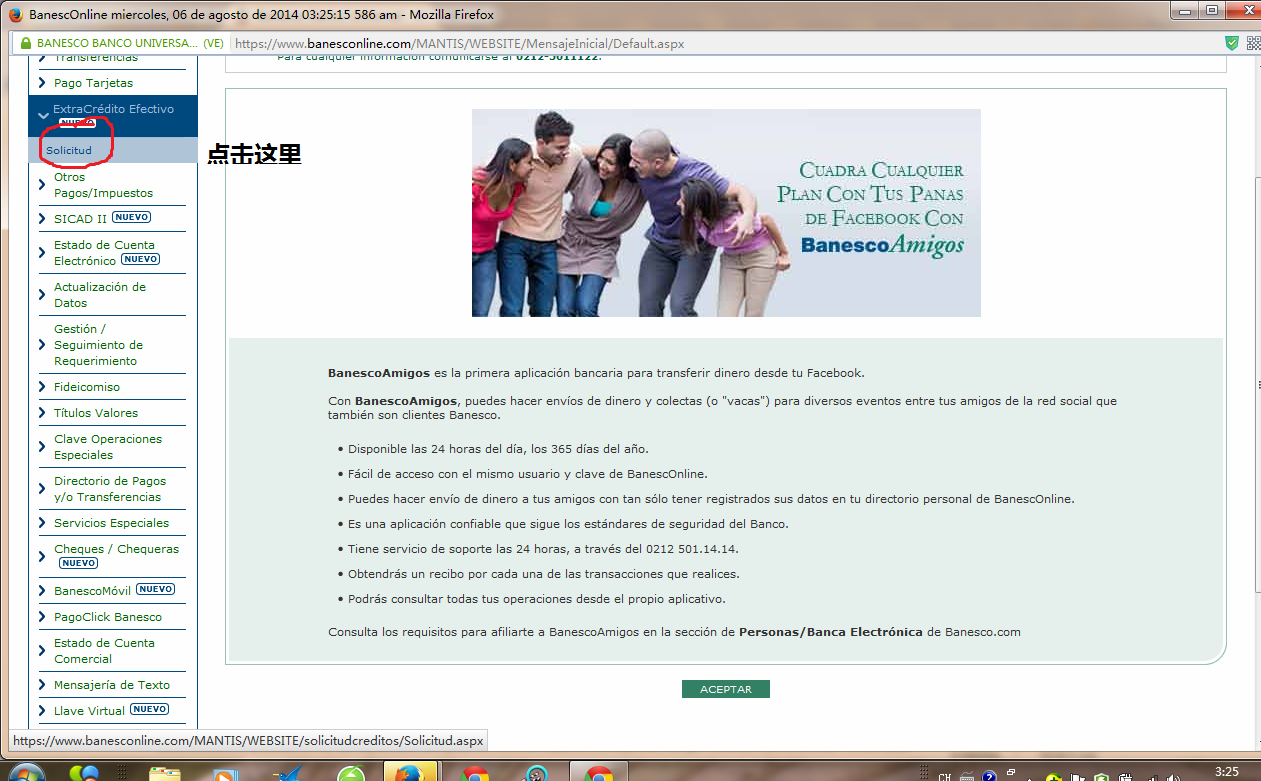Click the ACEPTAR button
This screenshot has height=781, width=1261.
coord(725,689)
